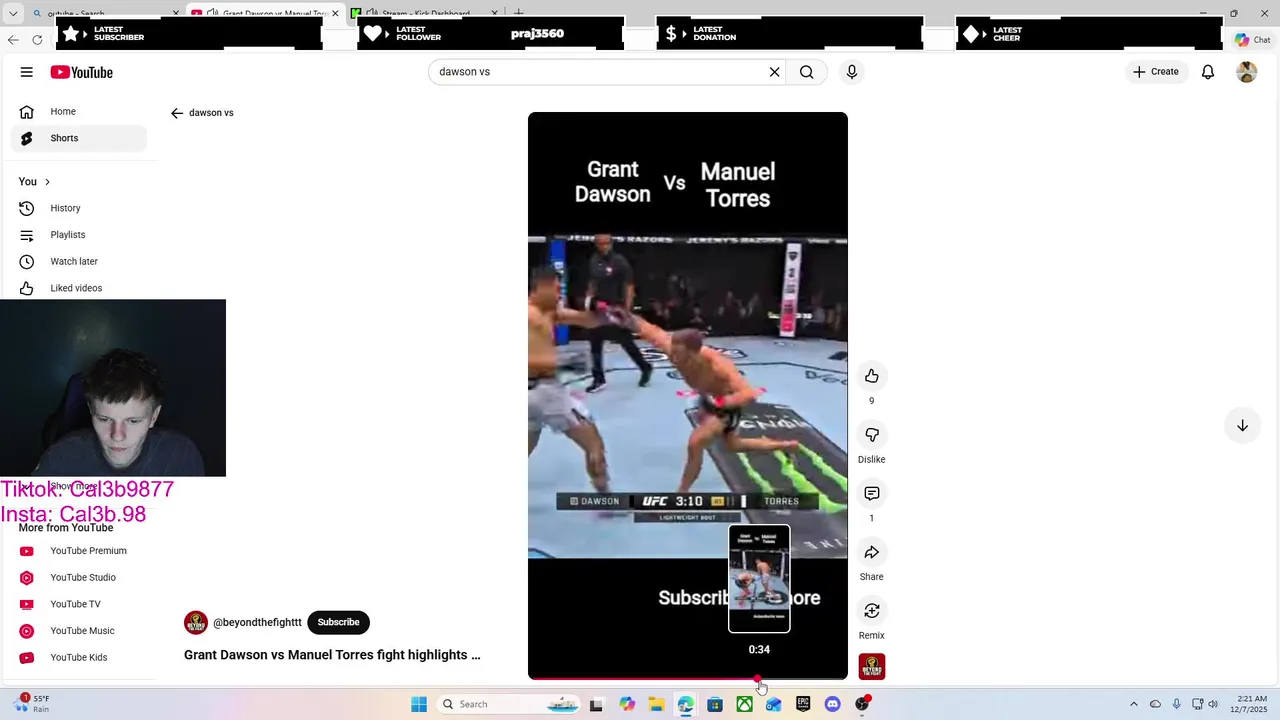Image resolution: width=1280 pixels, height=720 pixels.
Task: Open Liked videos in the sidebar
Action: [79, 288]
